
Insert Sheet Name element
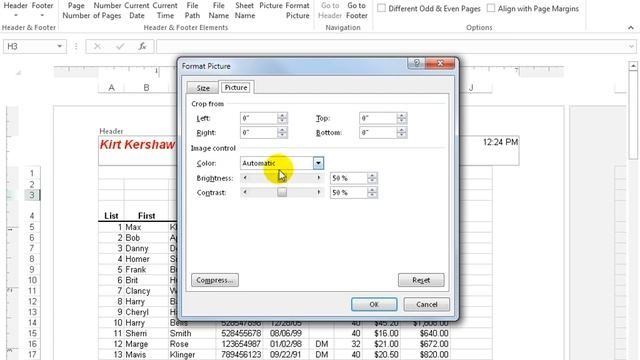tap(244, 10)
